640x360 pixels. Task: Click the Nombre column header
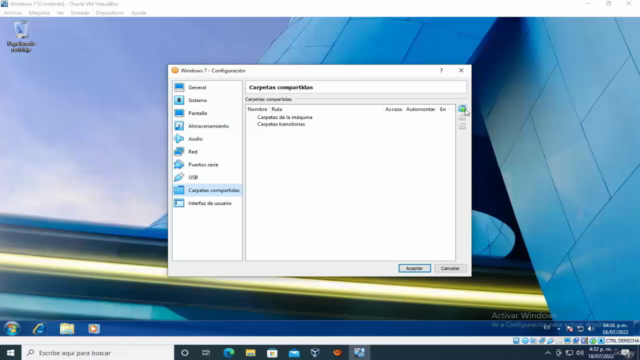click(x=257, y=109)
